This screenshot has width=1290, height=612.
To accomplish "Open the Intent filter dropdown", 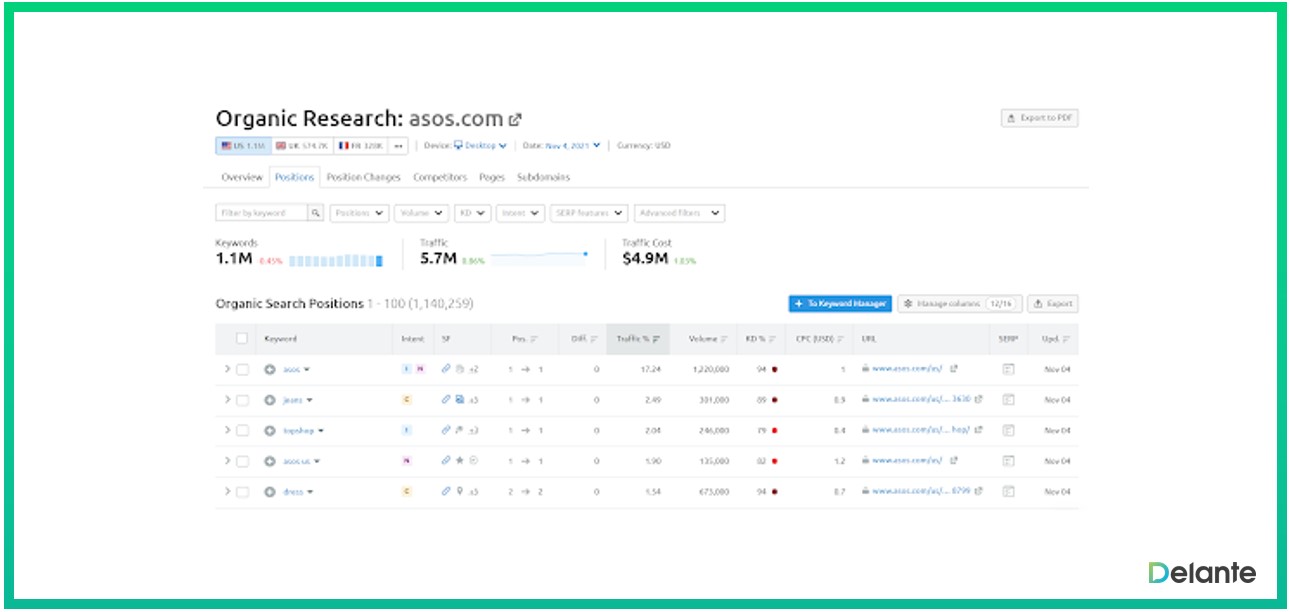I will click(x=520, y=213).
